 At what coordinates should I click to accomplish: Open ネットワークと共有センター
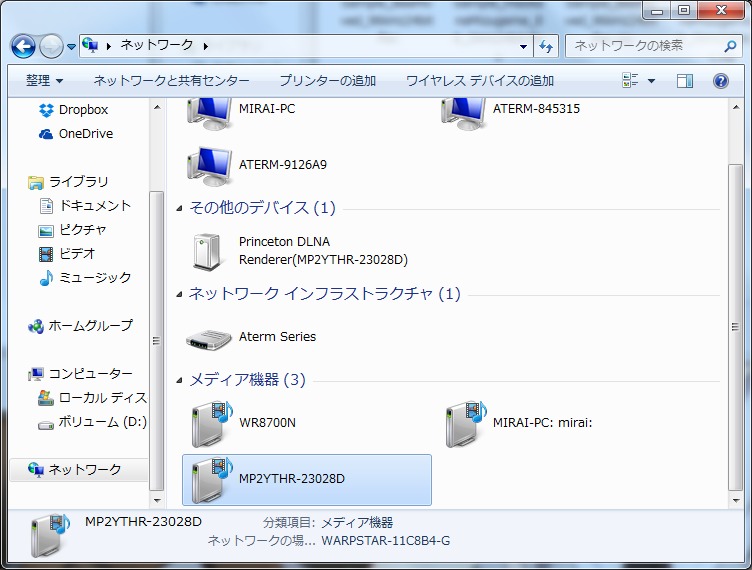click(171, 81)
